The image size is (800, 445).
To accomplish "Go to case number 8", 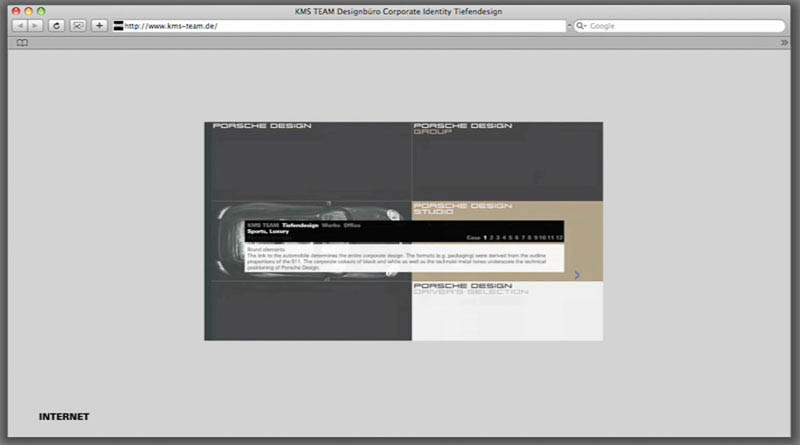I will (x=529, y=237).
